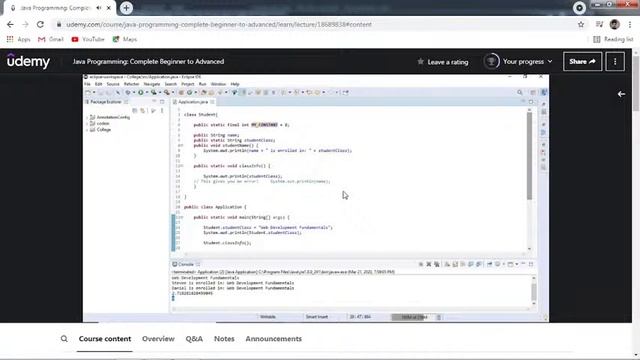Go back to the previous page
Screen dimensions: 640x360
point(10,24)
